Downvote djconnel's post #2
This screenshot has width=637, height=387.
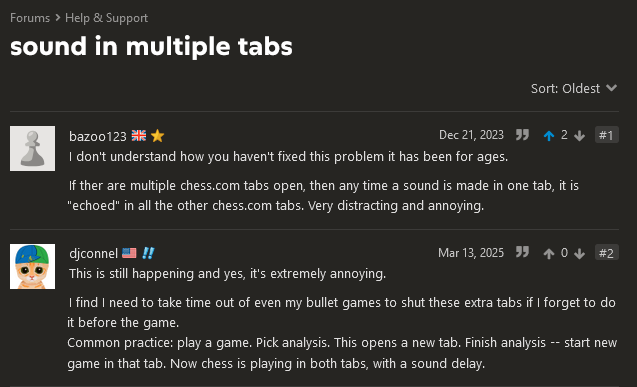(580, 253)
